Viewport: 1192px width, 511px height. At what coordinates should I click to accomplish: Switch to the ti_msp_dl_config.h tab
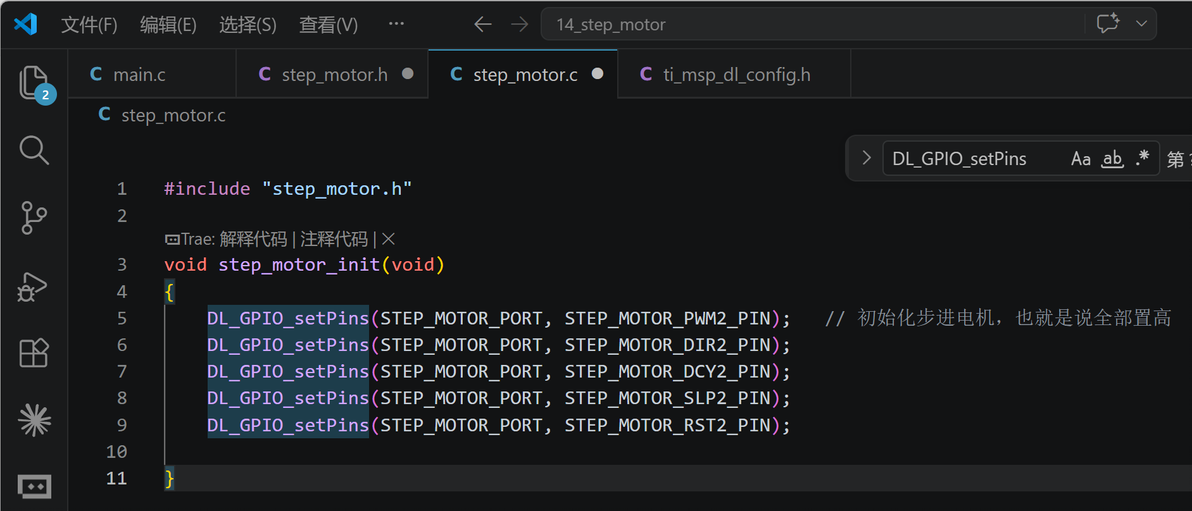point(734,75)
